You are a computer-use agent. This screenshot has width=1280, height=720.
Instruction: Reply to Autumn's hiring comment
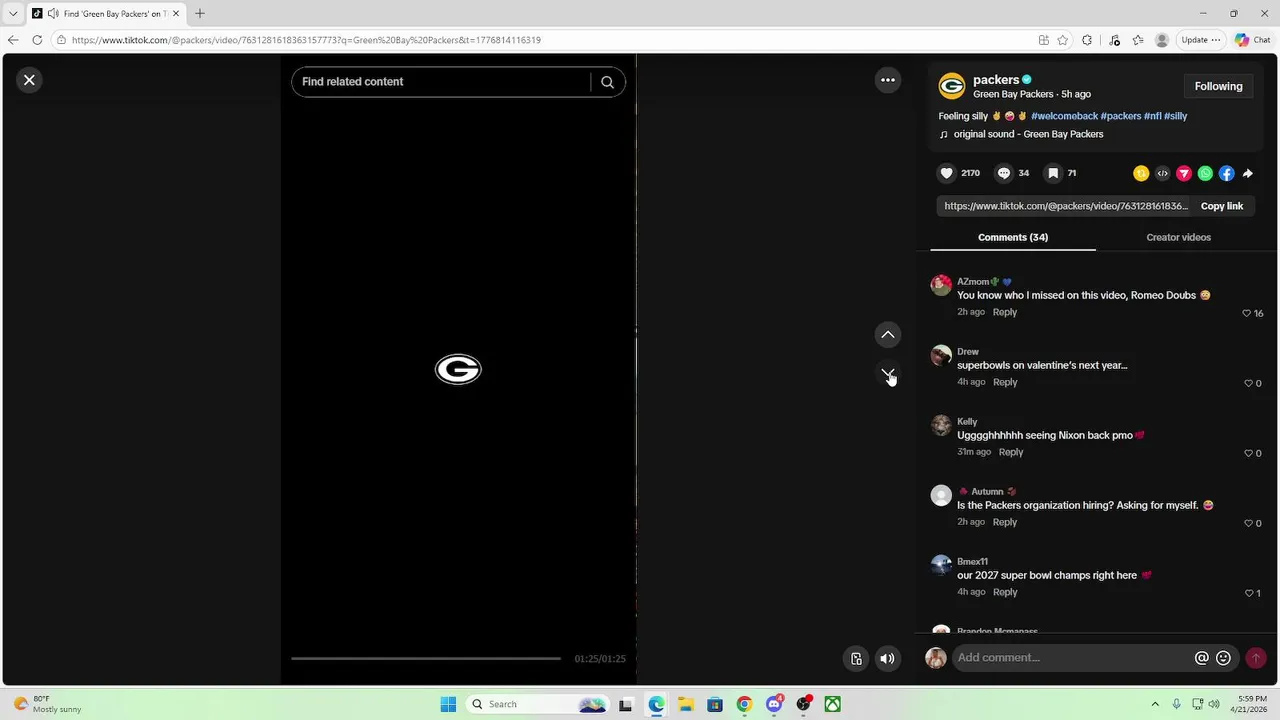[1004, 522]
